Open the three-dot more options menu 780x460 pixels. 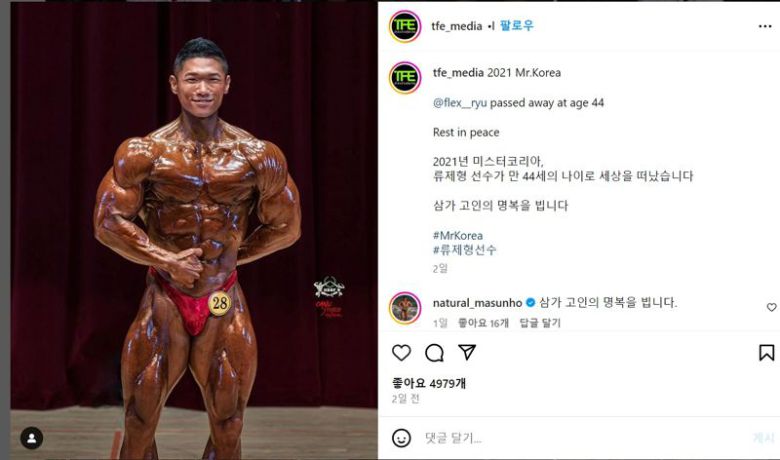click(765, 26)
